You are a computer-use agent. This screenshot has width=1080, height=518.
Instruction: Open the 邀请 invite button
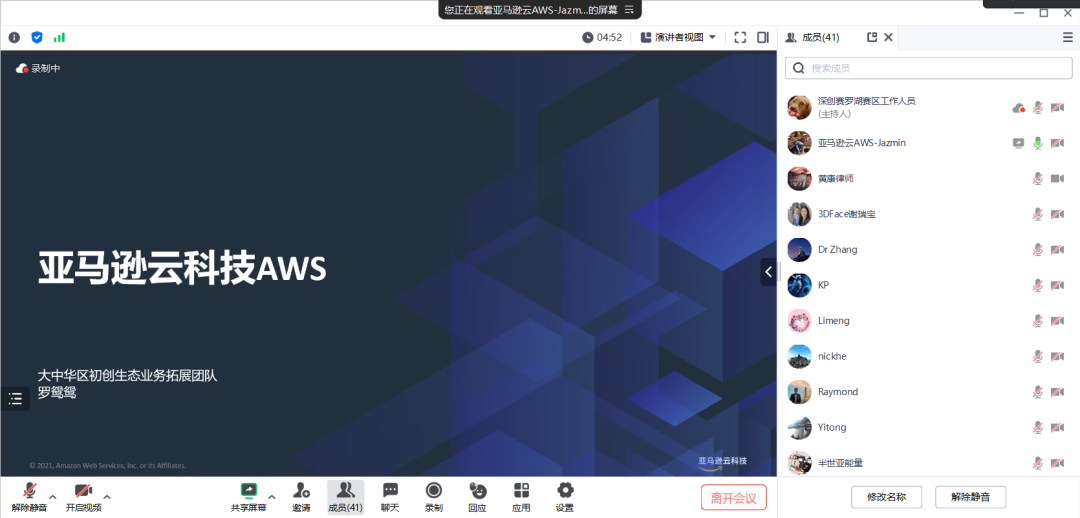301,497
